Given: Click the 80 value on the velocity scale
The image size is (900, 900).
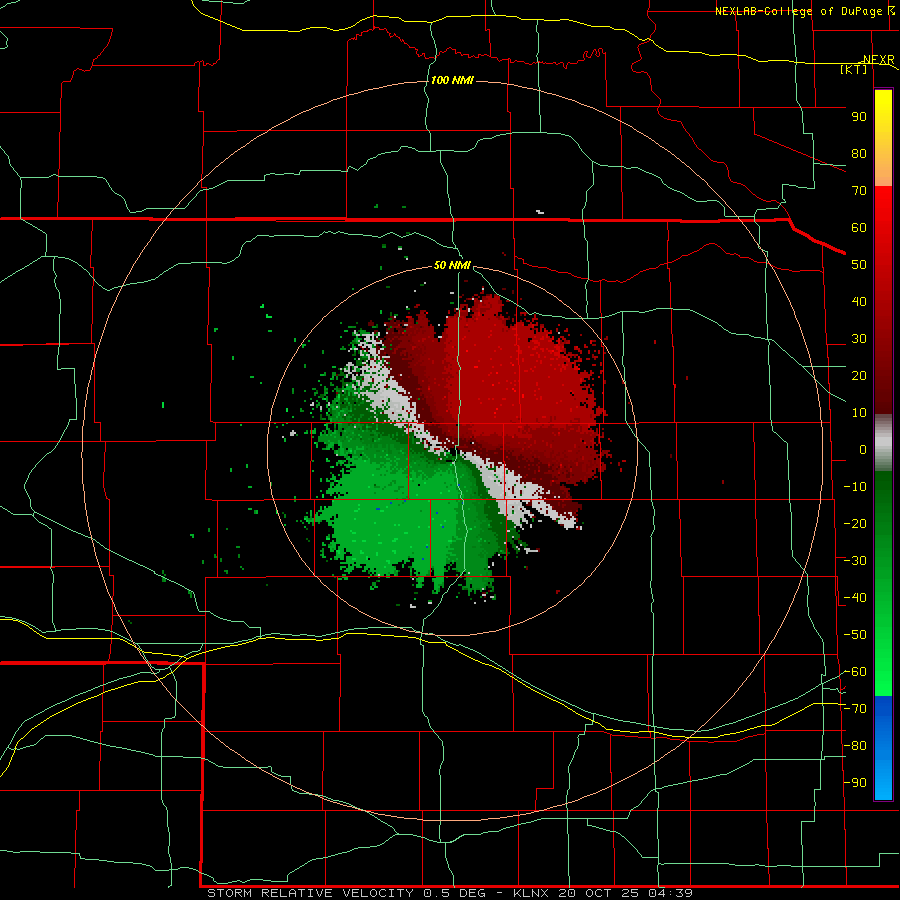Looking at the screenshot, I should pyautogui.click(x=859, y=154).
